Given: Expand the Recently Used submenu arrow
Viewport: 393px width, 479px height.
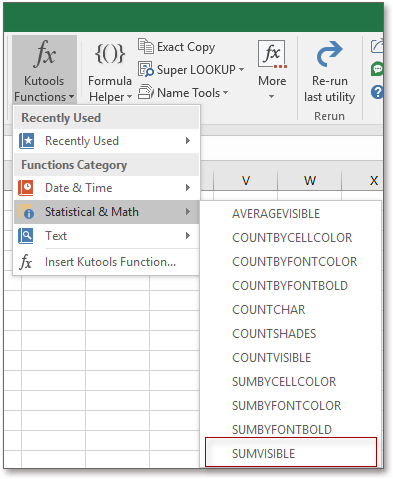Looking at the screenshot, I should coord(188,141).
